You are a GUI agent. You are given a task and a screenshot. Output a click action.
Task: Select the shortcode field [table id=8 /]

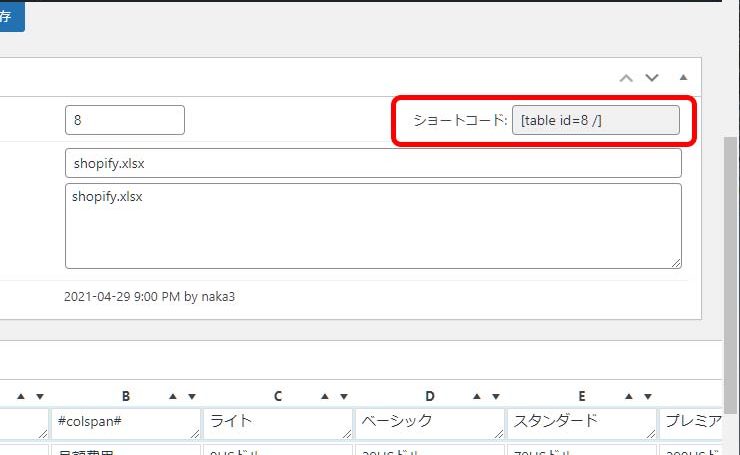pos(595,120)
